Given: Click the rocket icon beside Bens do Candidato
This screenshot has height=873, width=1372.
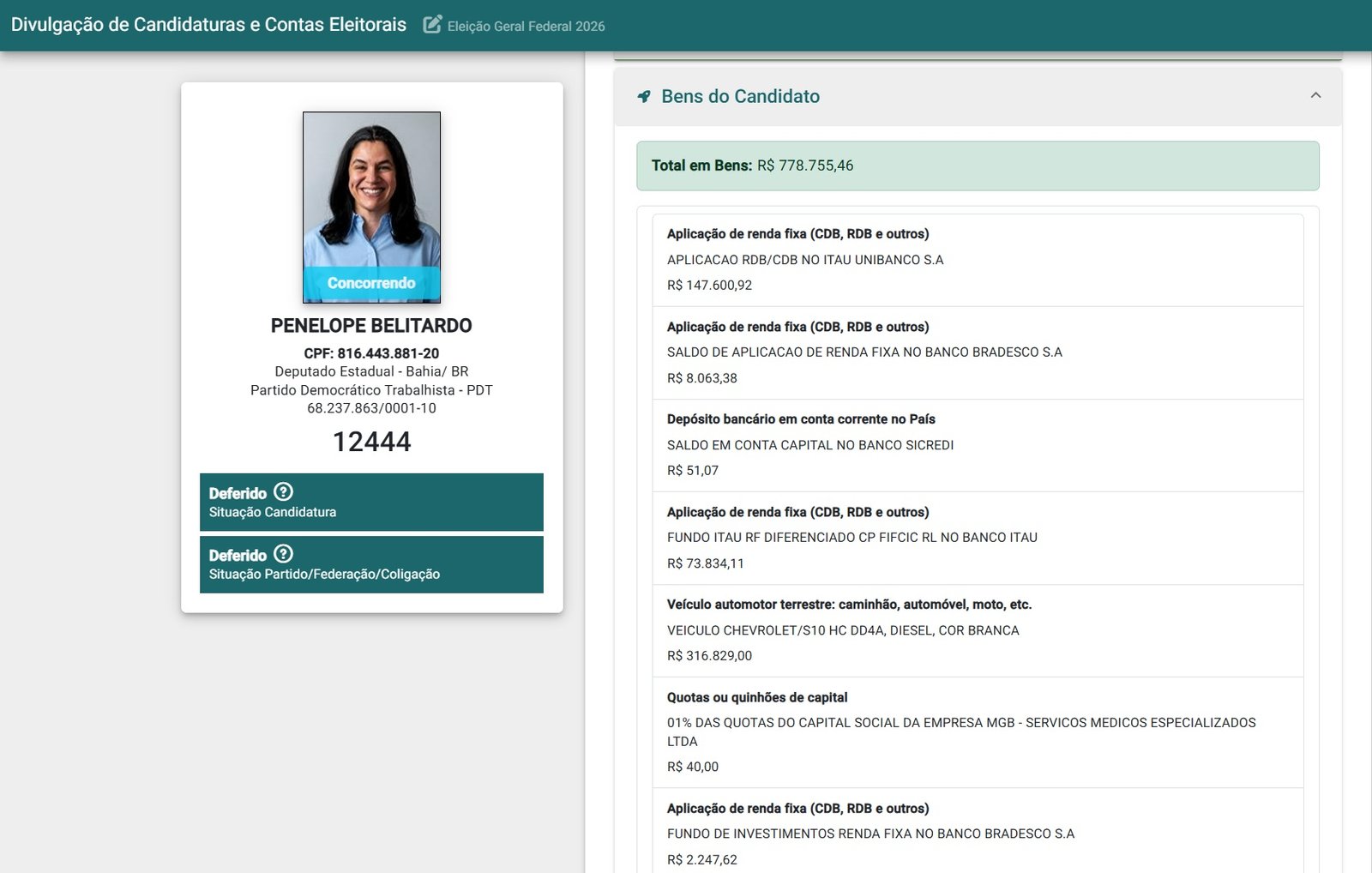Looking at the screenshot, I should coord(644,96).
